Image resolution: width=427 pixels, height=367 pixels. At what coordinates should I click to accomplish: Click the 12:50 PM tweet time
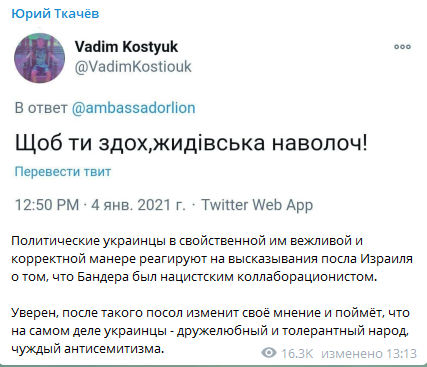coord(47,205)
